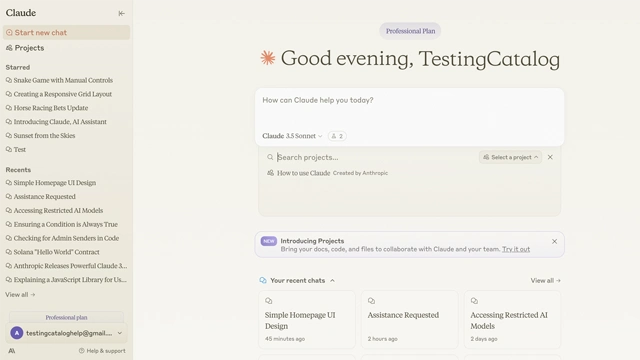Open the Assistance Requested card

pos(410,320)
